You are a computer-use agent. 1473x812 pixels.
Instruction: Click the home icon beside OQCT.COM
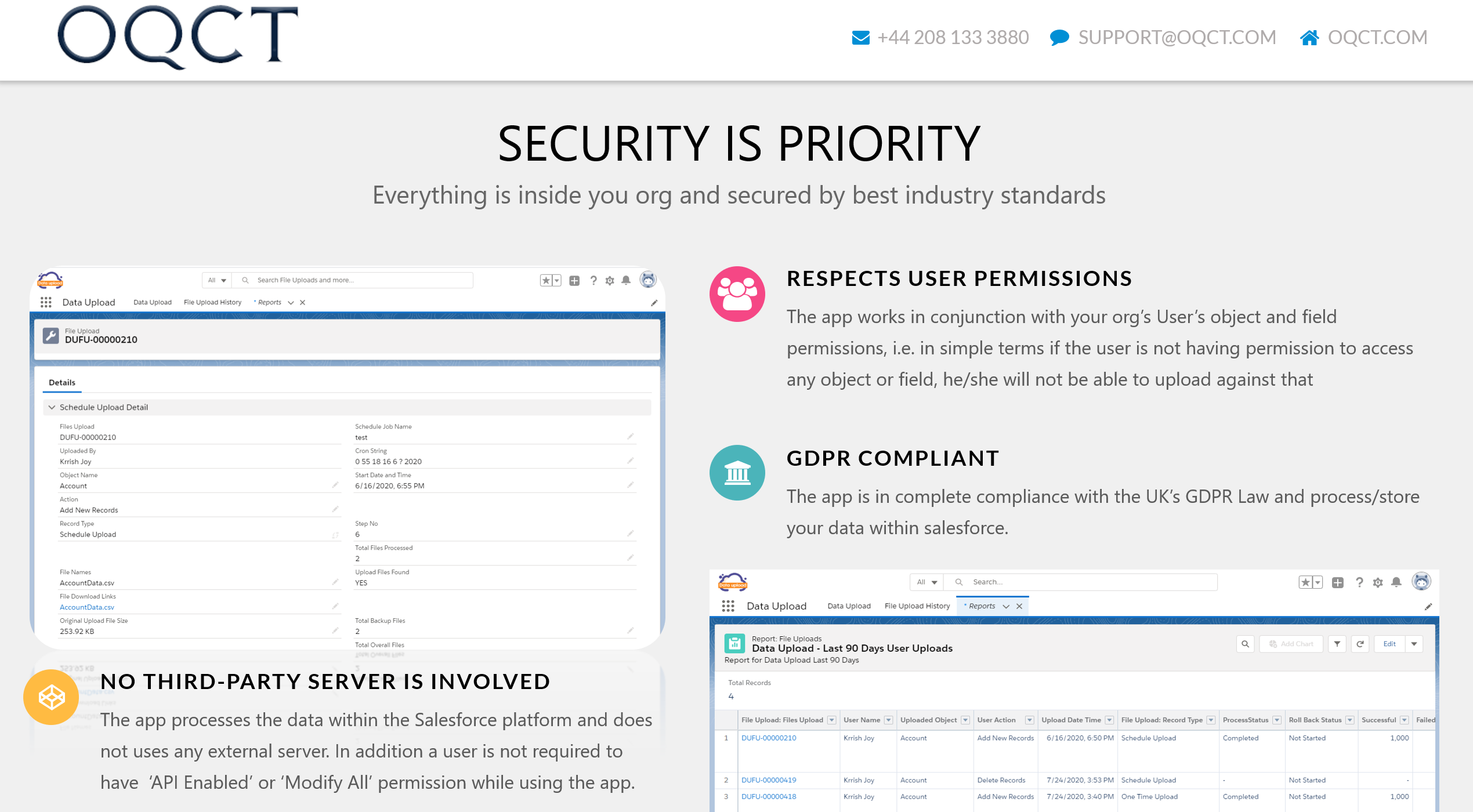click(1309, 38)
